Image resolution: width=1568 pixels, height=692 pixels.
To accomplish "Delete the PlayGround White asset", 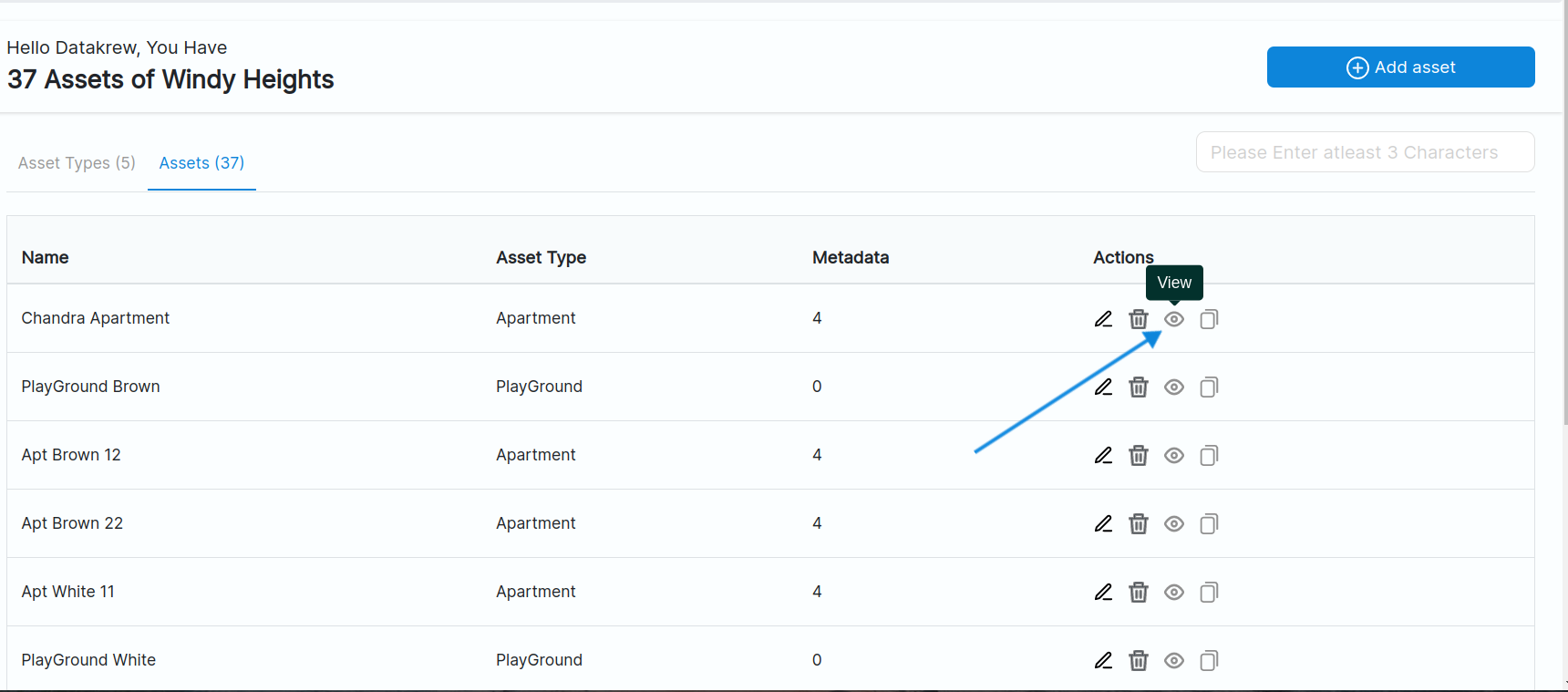I will point(1139,660).
